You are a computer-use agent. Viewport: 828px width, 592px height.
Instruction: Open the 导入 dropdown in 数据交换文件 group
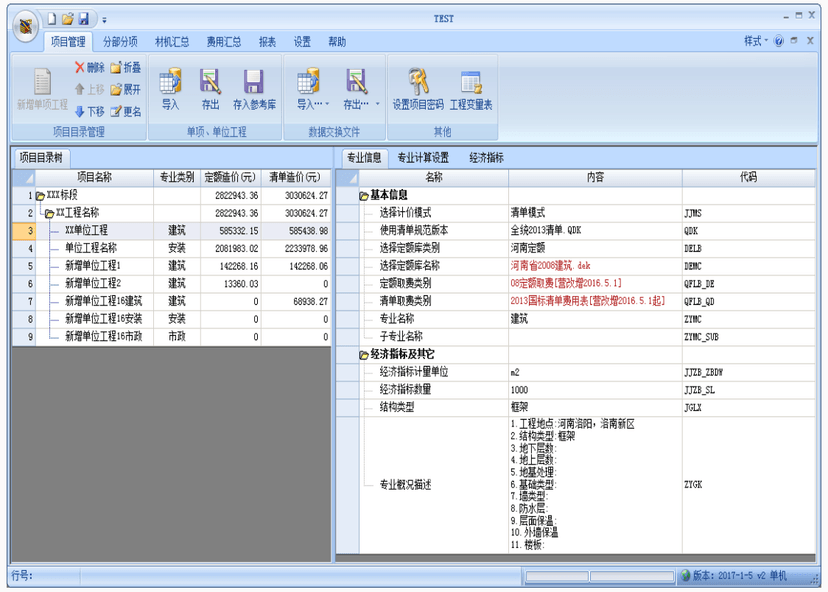tap(313, 104)
